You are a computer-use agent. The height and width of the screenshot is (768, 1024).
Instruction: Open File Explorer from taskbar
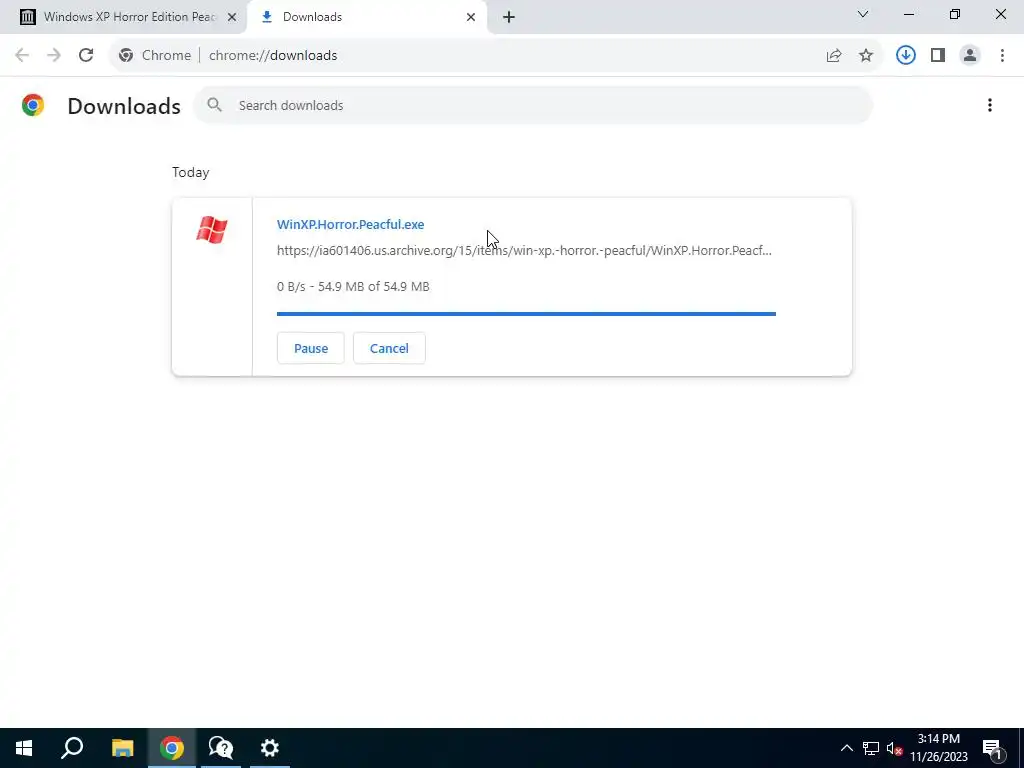[x=122, y=748]
